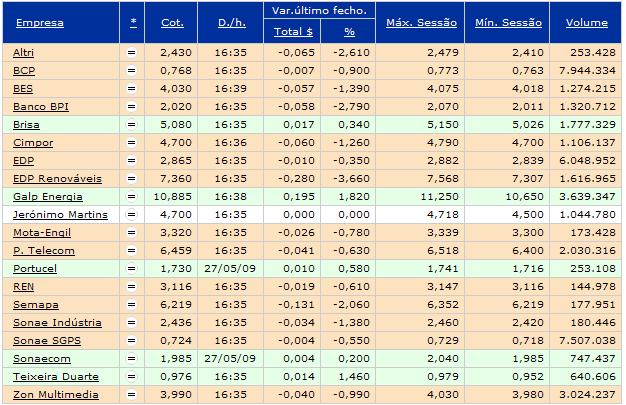Image resolution: width=626 pixels, height=405 pixels.
Task: Click the equals icon in Cimpor row
Action: click(131, 143)
